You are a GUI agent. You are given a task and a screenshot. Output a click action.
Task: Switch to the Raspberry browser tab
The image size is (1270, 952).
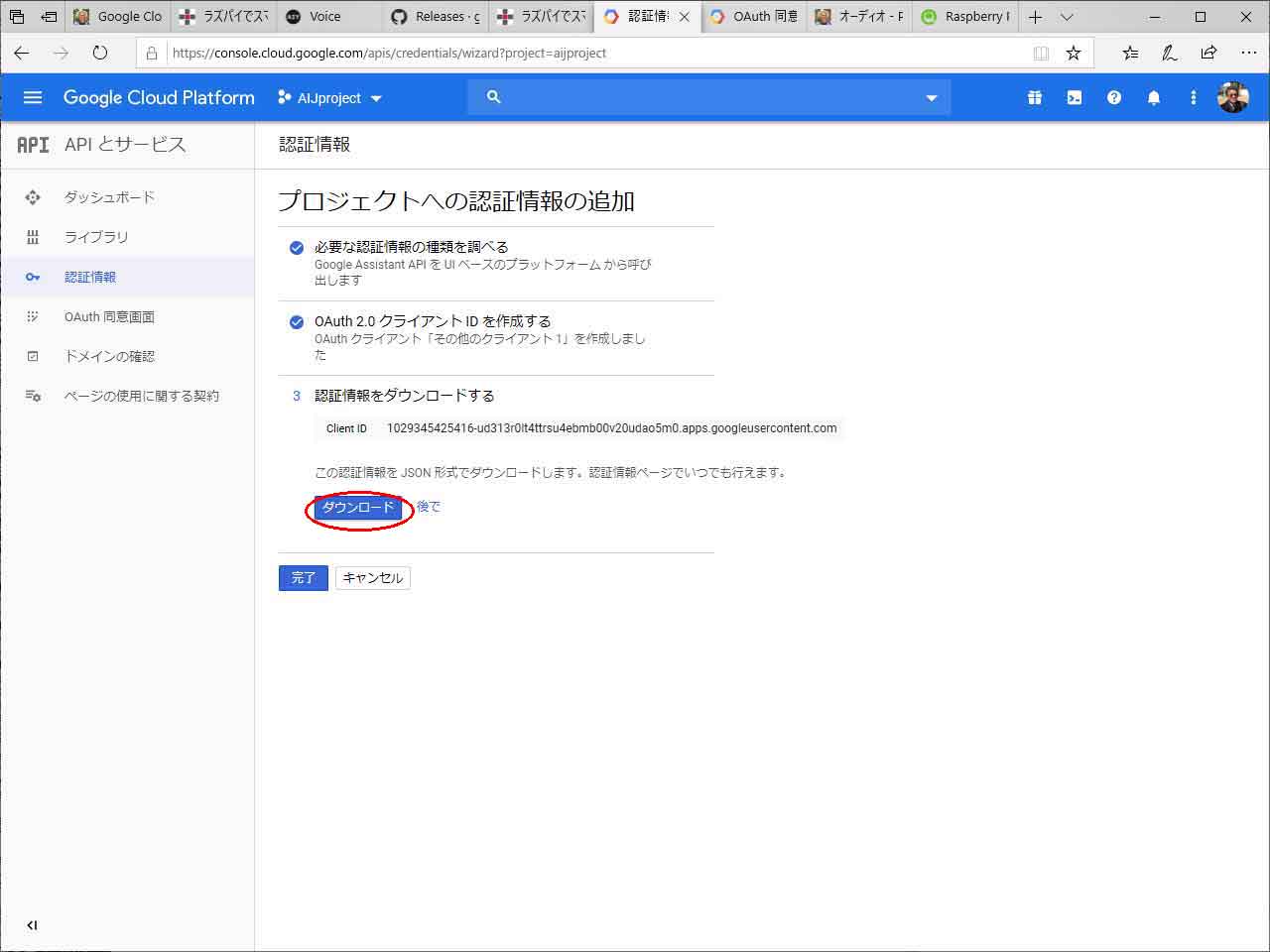pyautogui.click(x=964, y=17)
